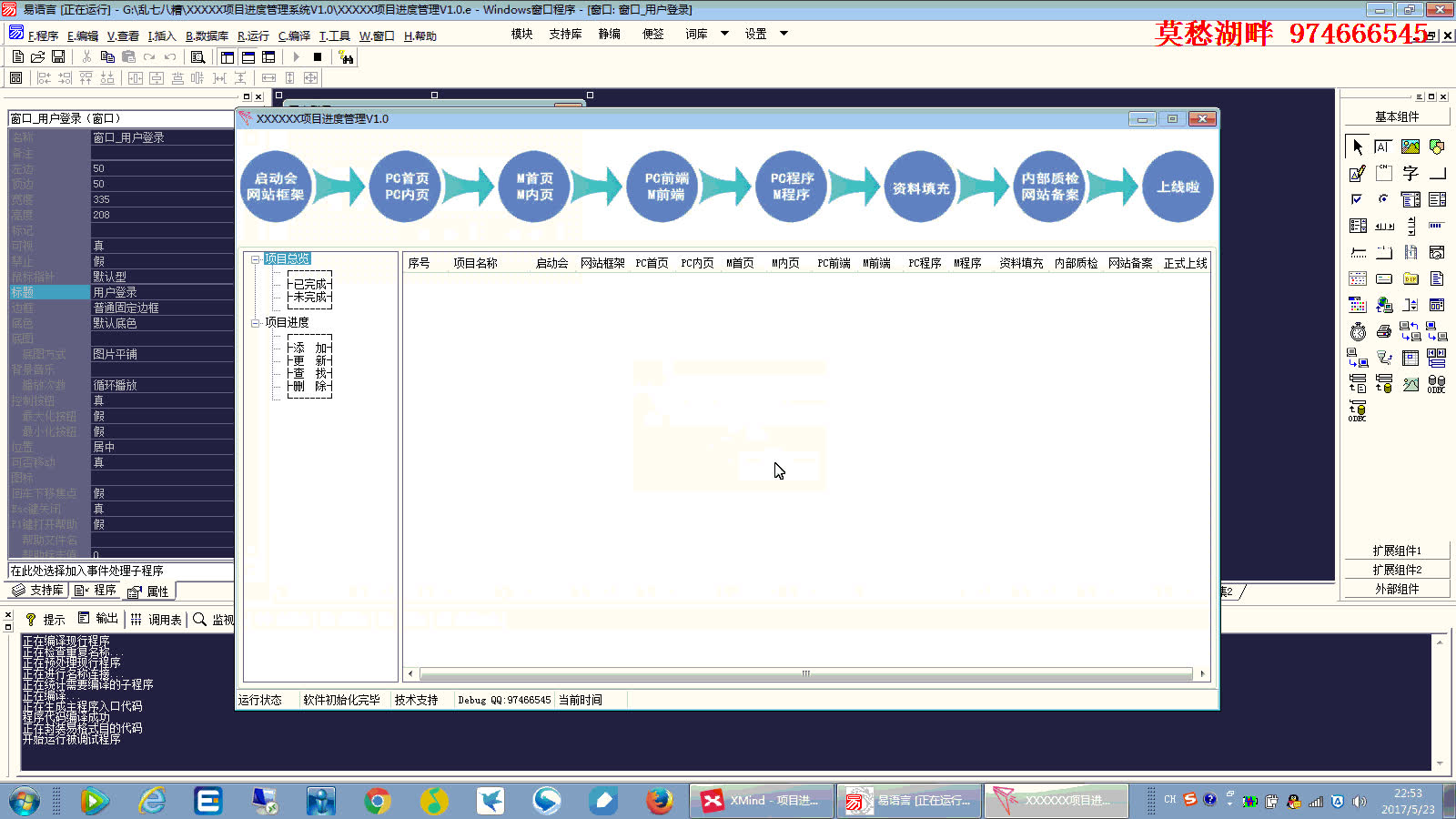Select the clock timer component icon

[x=1358, y=331]
